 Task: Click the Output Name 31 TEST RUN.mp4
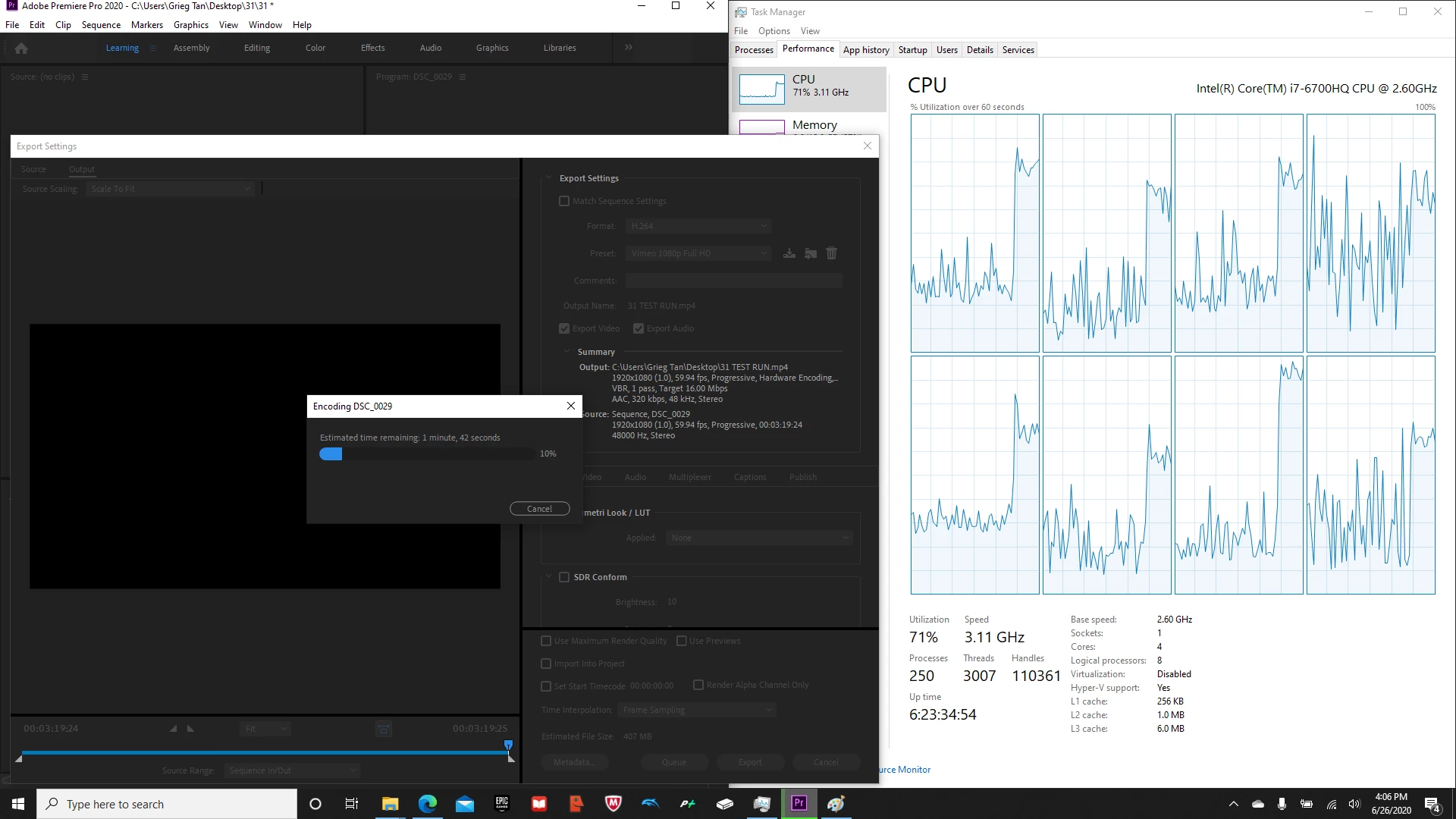(x=661, y=306)
